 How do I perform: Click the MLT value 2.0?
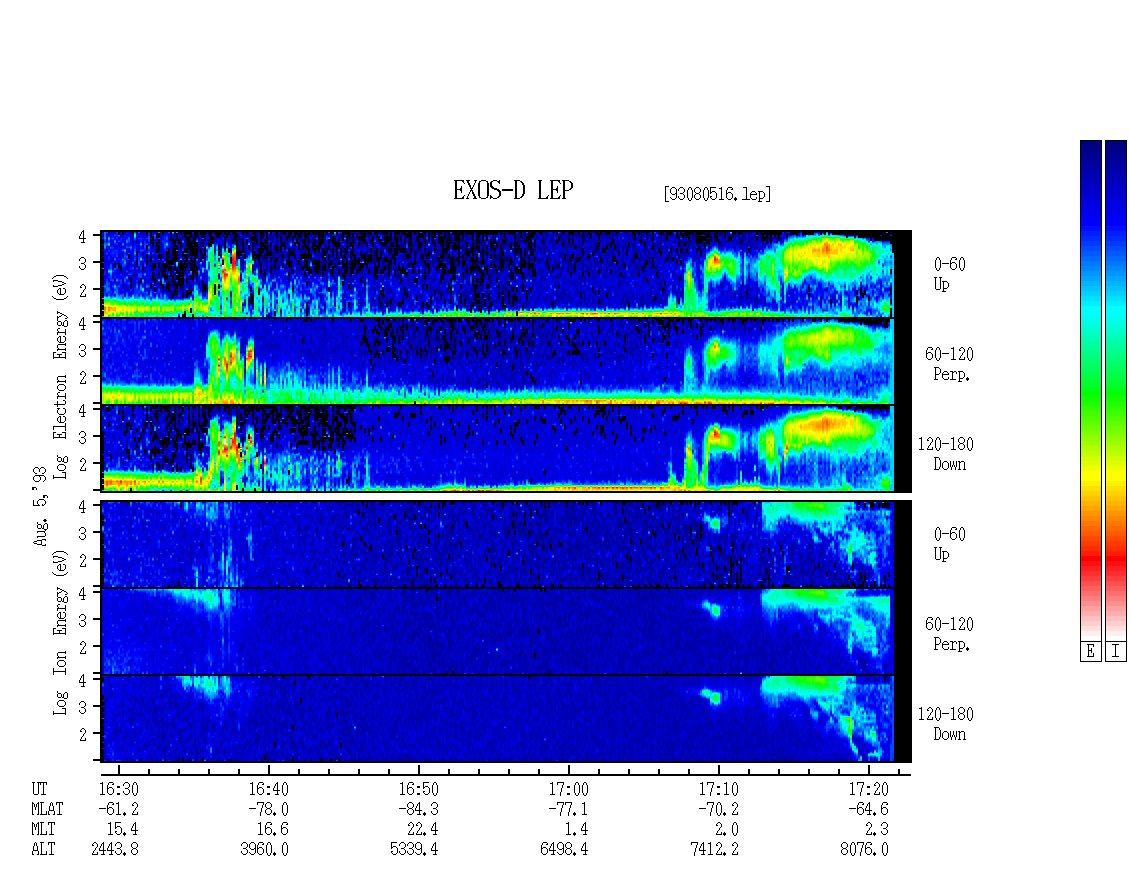(x=726, y=830)
